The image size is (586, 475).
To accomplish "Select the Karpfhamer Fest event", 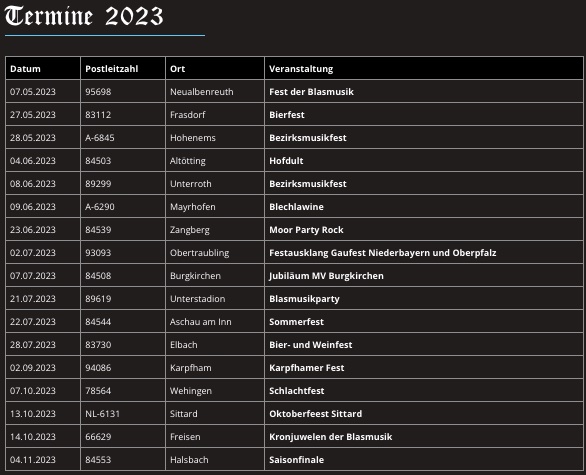I will point(306,368).
